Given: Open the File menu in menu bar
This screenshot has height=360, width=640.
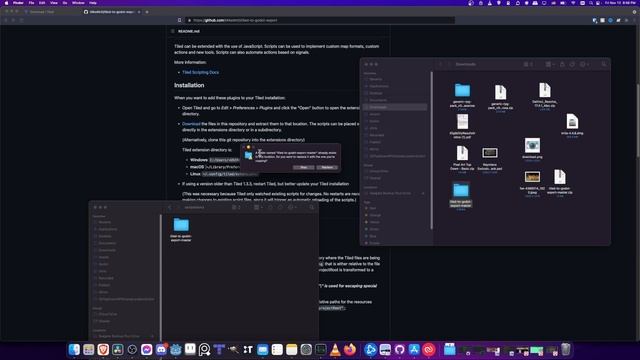Looking at the screenshot, I should (x=31, y=3).
